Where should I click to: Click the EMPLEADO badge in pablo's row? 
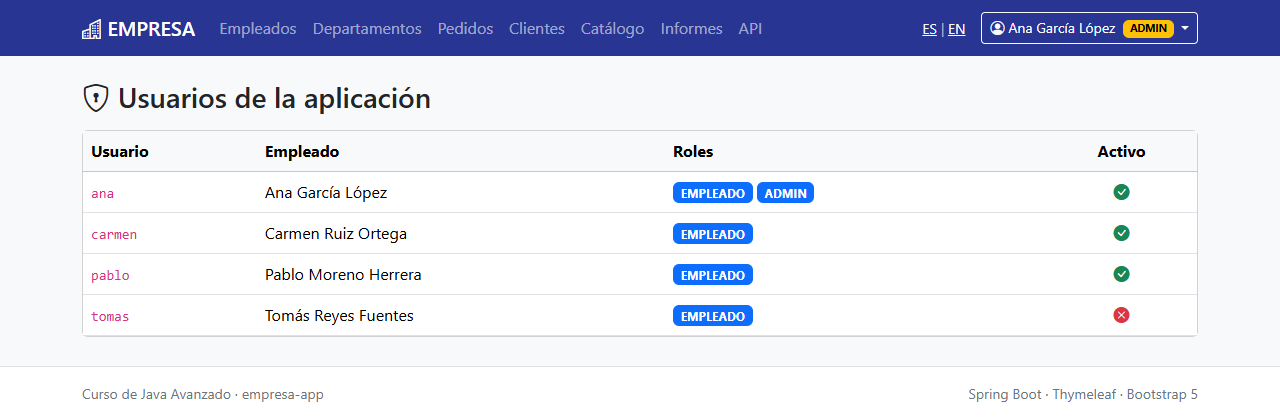[x=713, y=275]
